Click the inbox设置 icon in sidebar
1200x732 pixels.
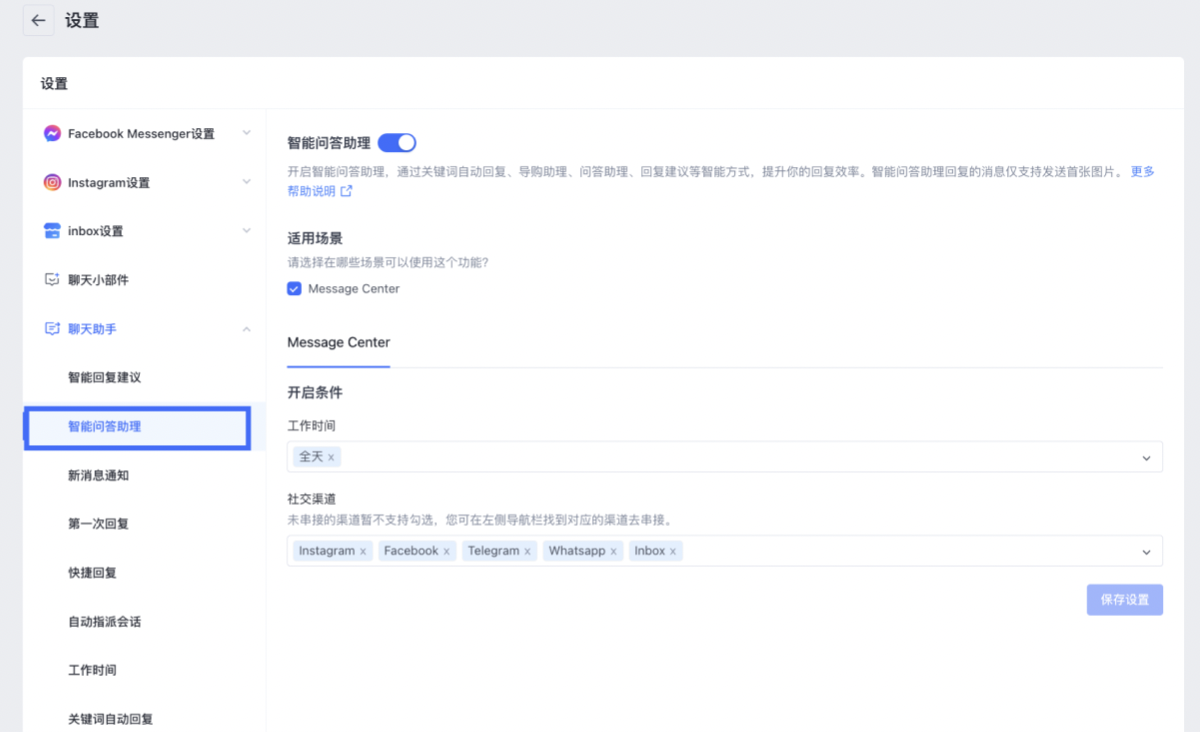pyautogui.click(x=52, y=230)
